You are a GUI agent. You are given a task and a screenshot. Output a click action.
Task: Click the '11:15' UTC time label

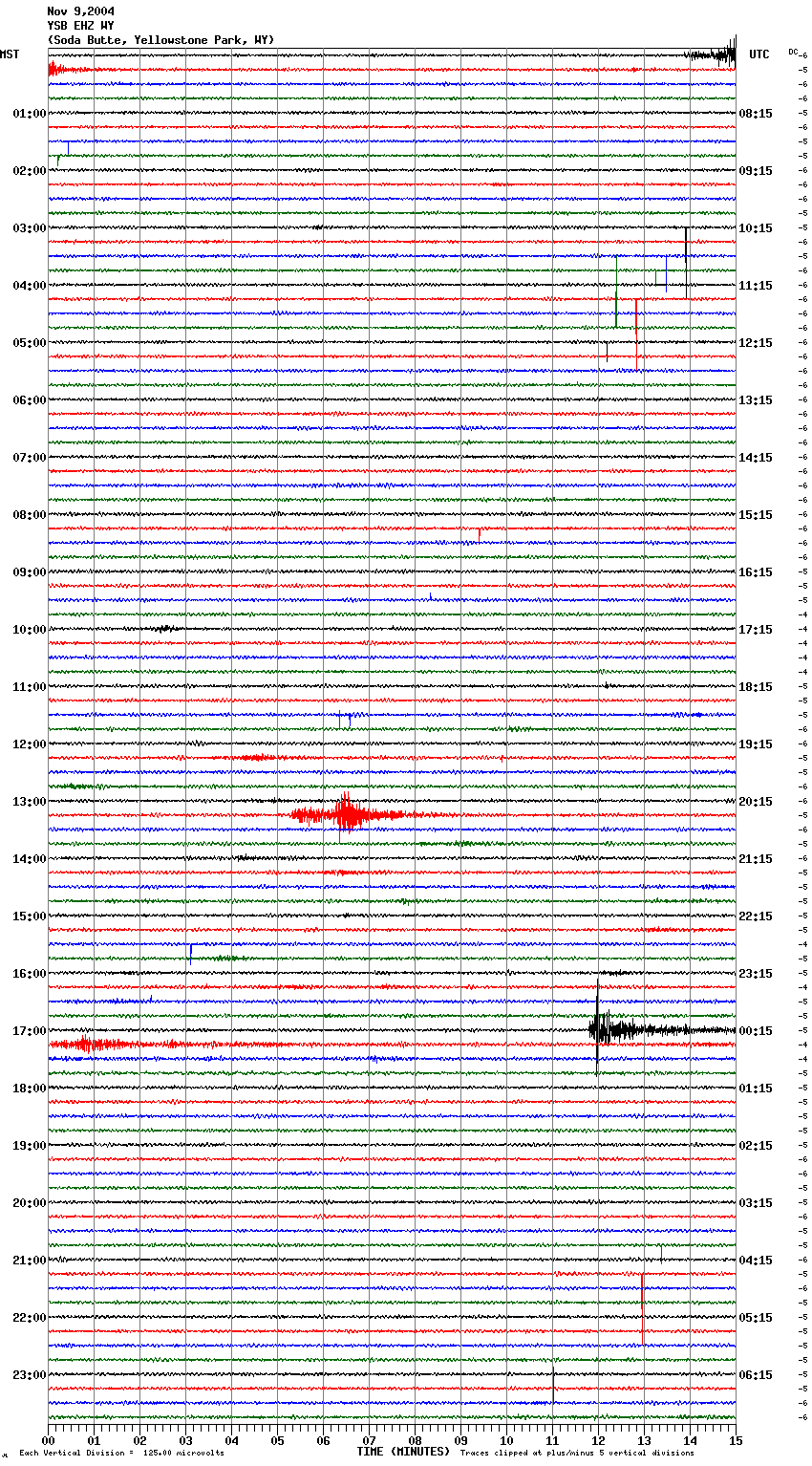point(756,286)
